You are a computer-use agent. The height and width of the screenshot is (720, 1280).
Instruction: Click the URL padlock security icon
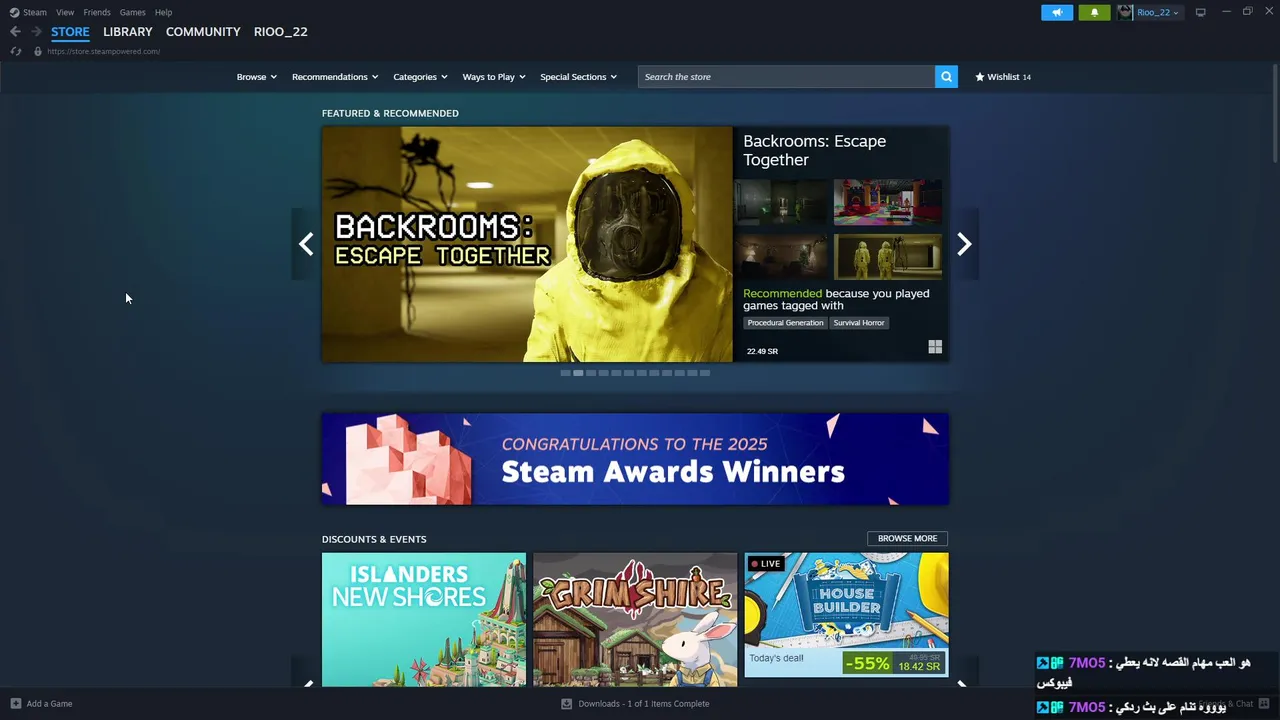tap(38, 51)
